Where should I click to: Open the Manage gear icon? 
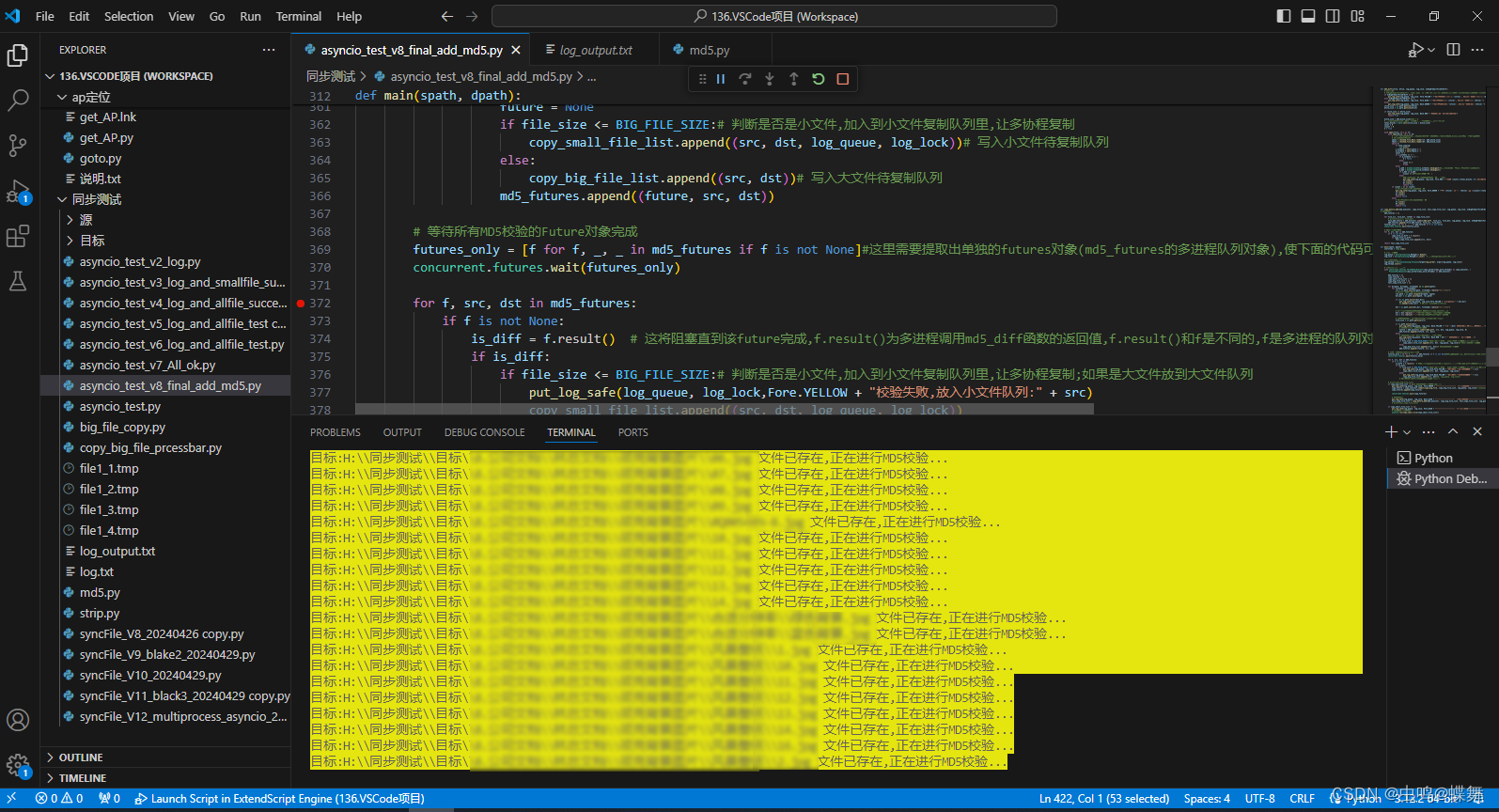(18, 765)
